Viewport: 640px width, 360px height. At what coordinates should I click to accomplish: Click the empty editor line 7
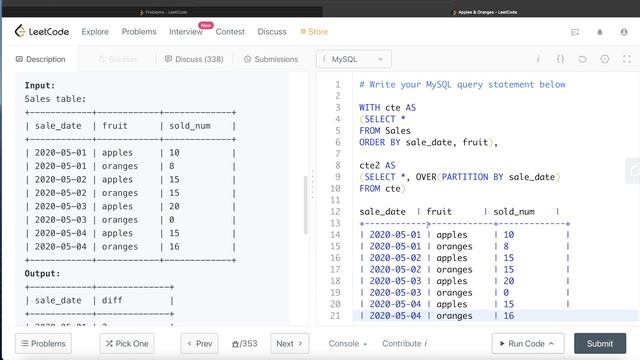tap(495, 154)
